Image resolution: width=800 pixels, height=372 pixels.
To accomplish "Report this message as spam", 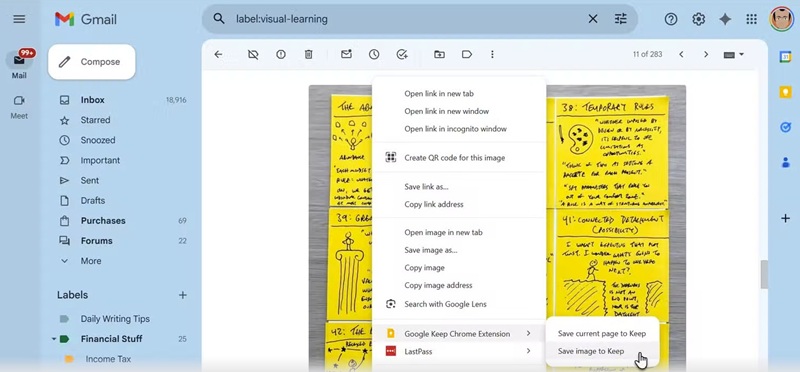I will point(281,54).
